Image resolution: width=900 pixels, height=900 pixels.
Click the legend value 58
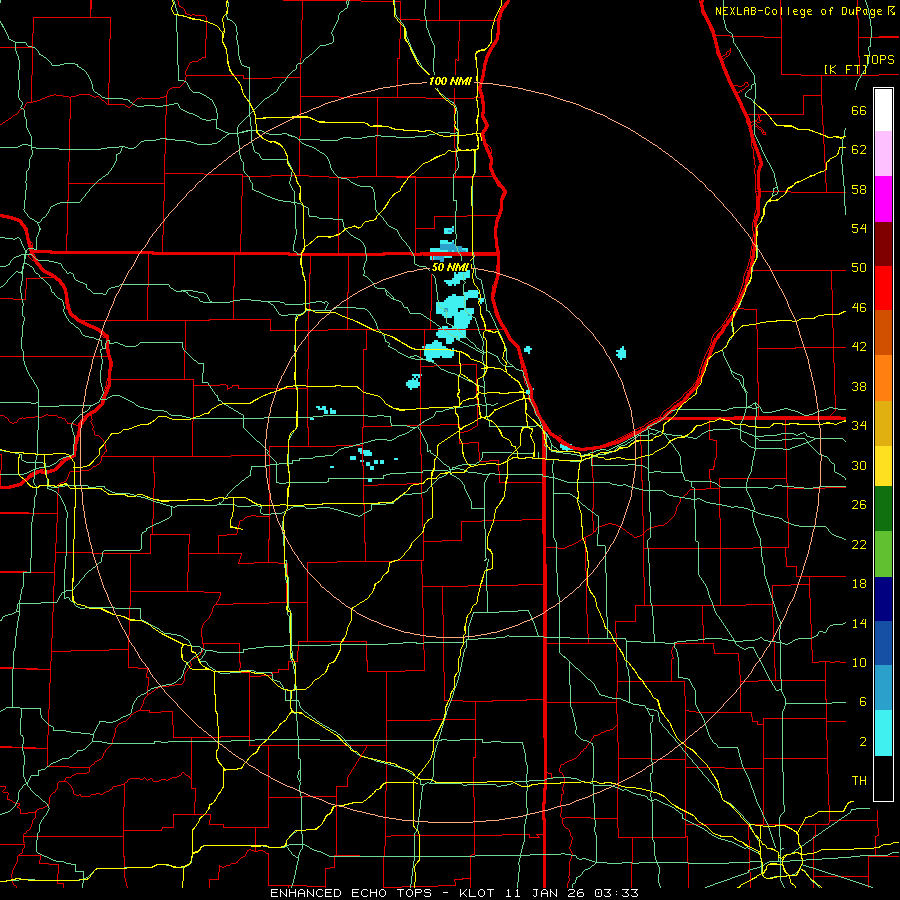point(859,189)
